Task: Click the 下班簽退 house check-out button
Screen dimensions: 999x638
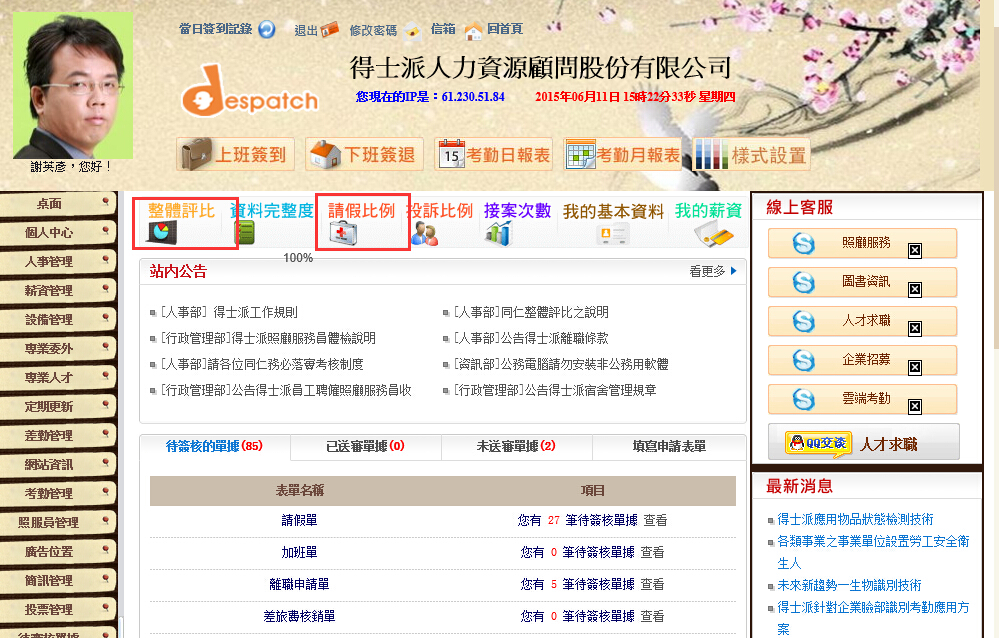Action: [365, 155]
